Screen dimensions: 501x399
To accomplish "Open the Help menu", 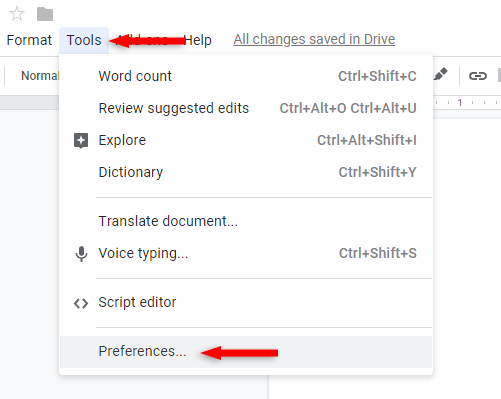I will (x=198, y=40).
